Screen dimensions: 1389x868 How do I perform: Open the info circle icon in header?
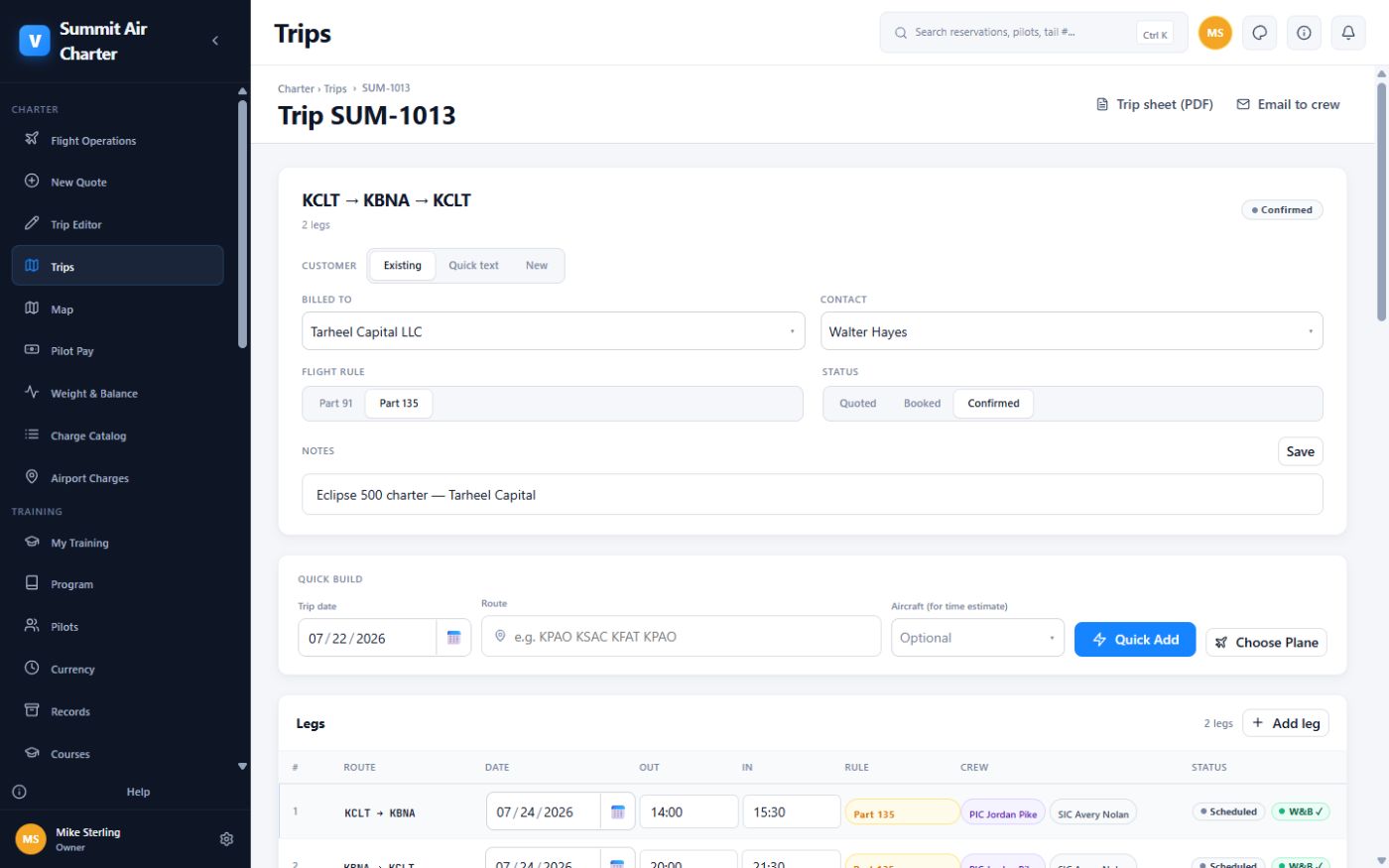[1304, 33]
